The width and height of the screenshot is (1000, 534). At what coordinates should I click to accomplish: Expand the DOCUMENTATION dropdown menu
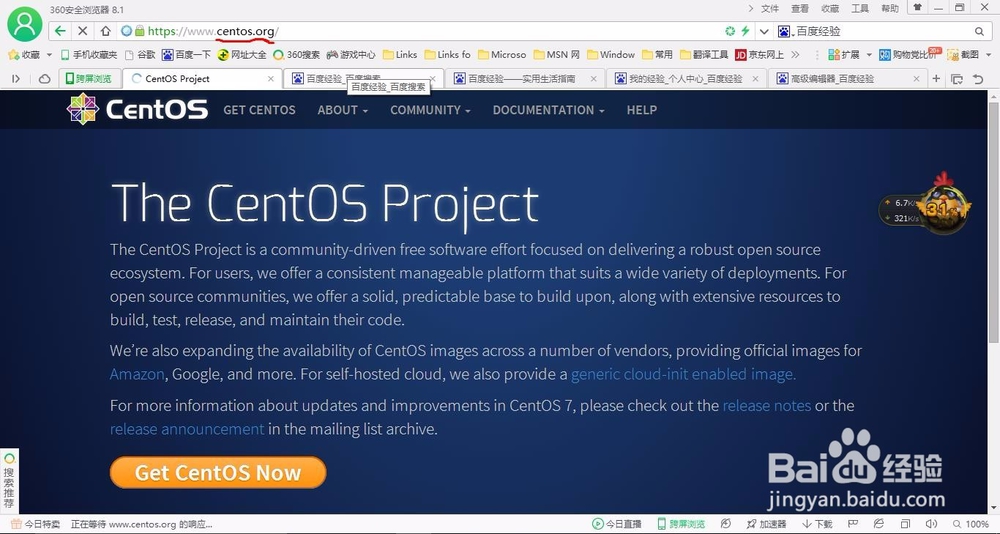548,110
